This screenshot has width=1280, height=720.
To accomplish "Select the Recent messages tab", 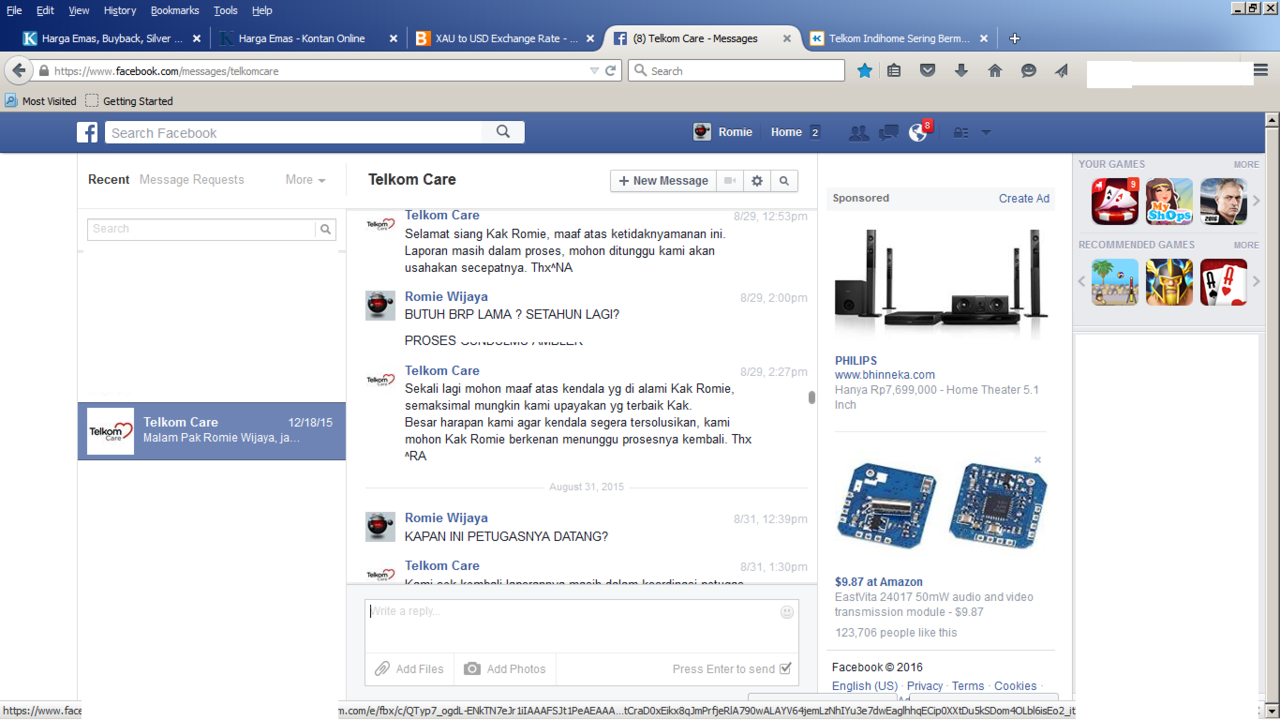I will 109,180.
